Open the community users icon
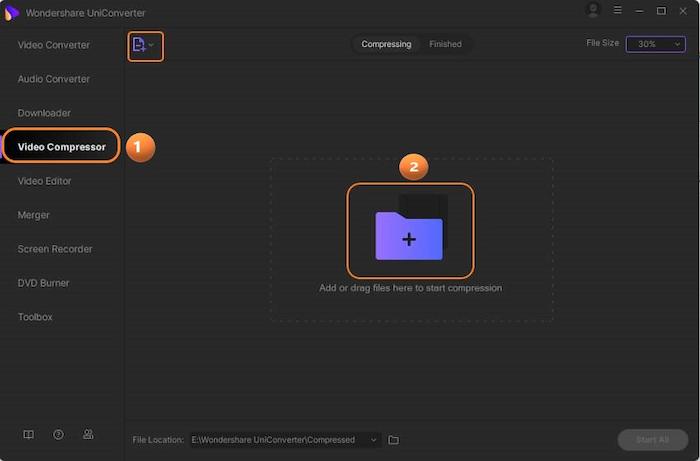The height and width of the screenshot is (461, 700). 88,435
